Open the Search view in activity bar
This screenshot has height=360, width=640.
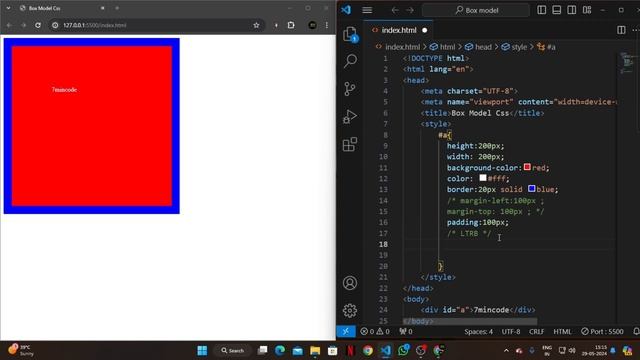(350, 61)
